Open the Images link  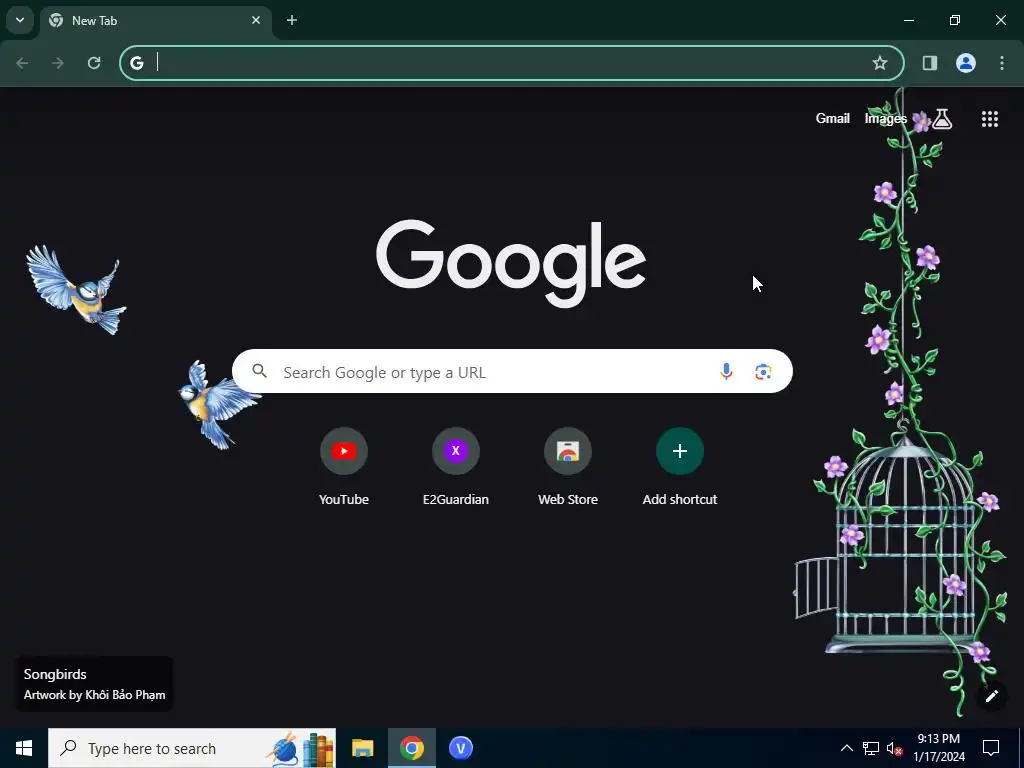[x=885, y=118]
